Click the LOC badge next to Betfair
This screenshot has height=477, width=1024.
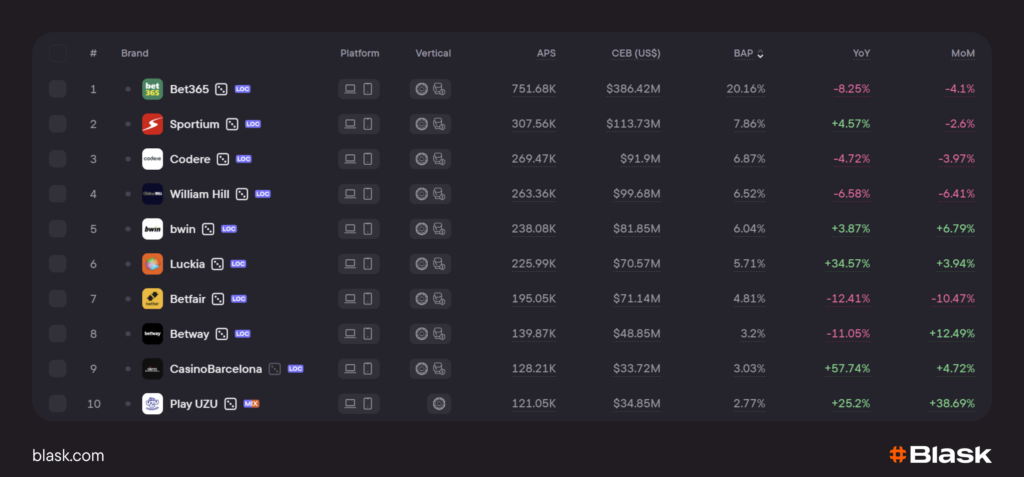point(240,299)
